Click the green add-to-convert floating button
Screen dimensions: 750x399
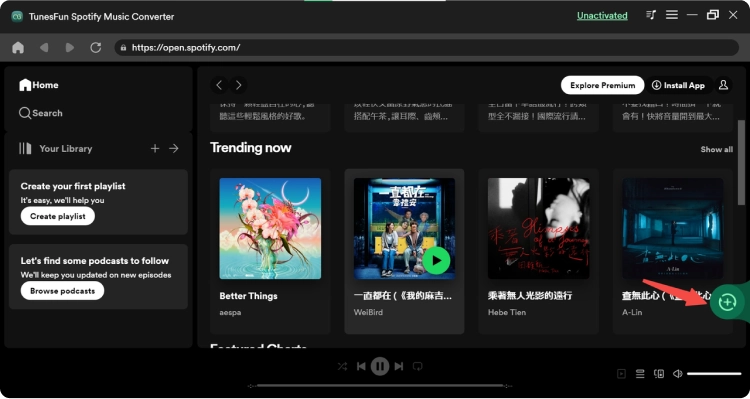click(x=727, y=302)
